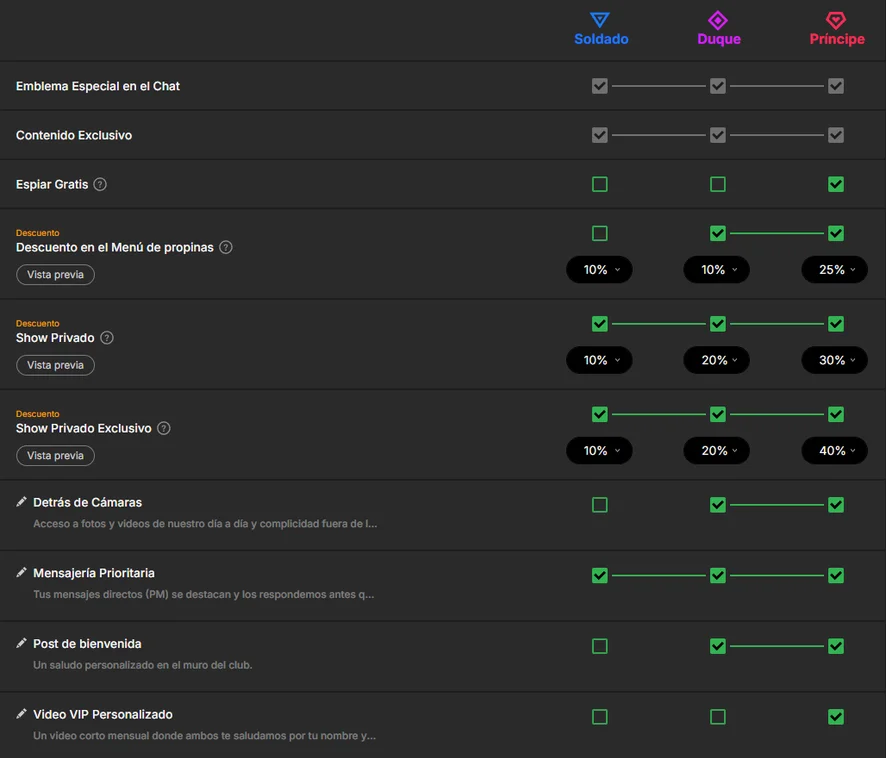
Task: Click Vista previa under Show Privado
Action: point(55,365)
